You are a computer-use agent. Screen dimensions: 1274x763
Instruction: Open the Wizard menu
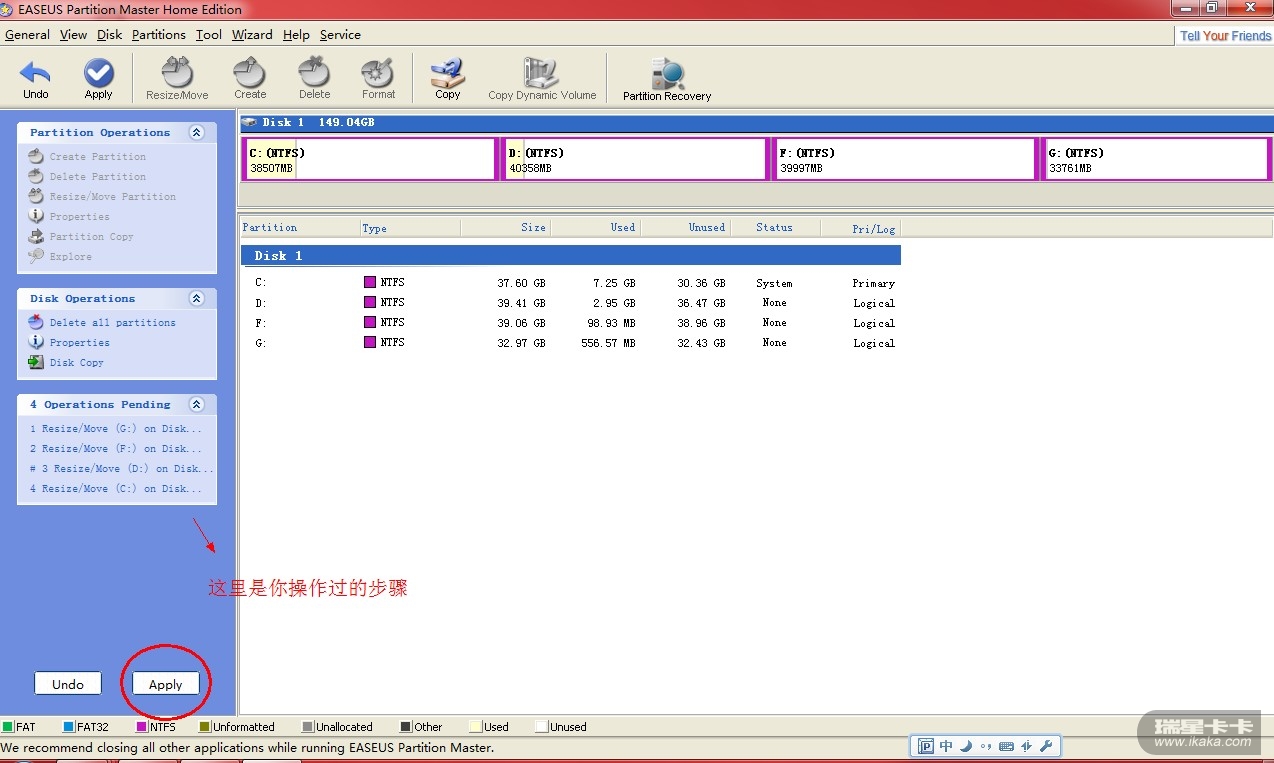(252, 34)
